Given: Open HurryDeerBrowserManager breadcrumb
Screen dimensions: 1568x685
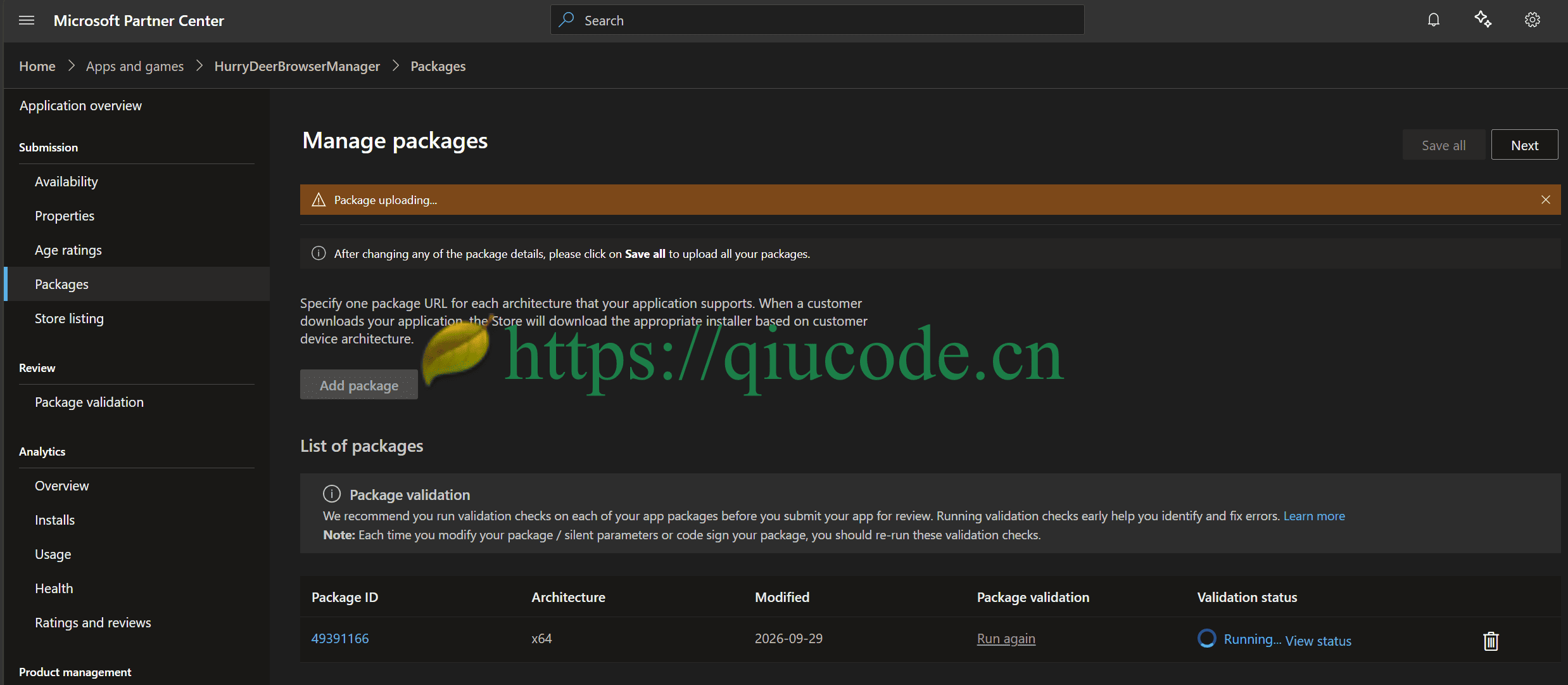Looking at the screenshot, I should pyautogui.click(x=297, y=66).
